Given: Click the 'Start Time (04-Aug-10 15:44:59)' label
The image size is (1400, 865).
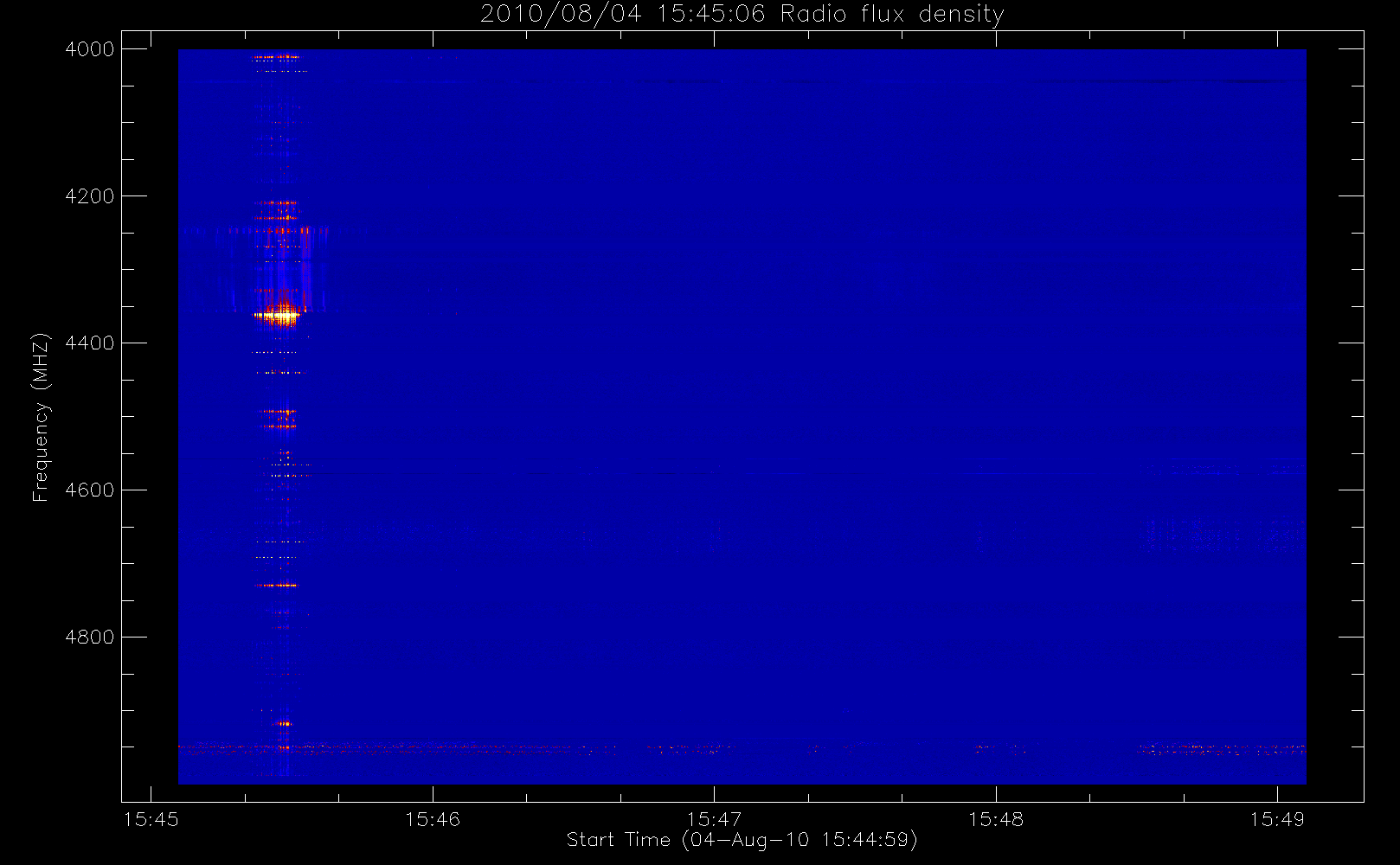Looking at the screenshot, I should [x=742, y=840].
